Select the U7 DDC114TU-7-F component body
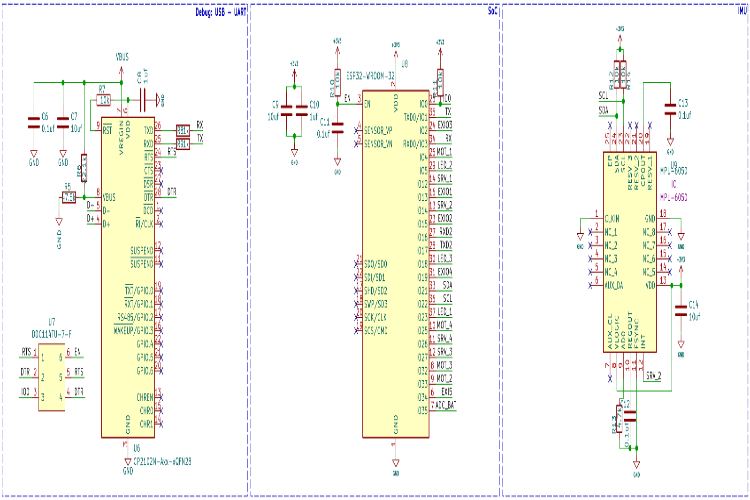Viewport: 750px width, 500px height. pos(52,378)
